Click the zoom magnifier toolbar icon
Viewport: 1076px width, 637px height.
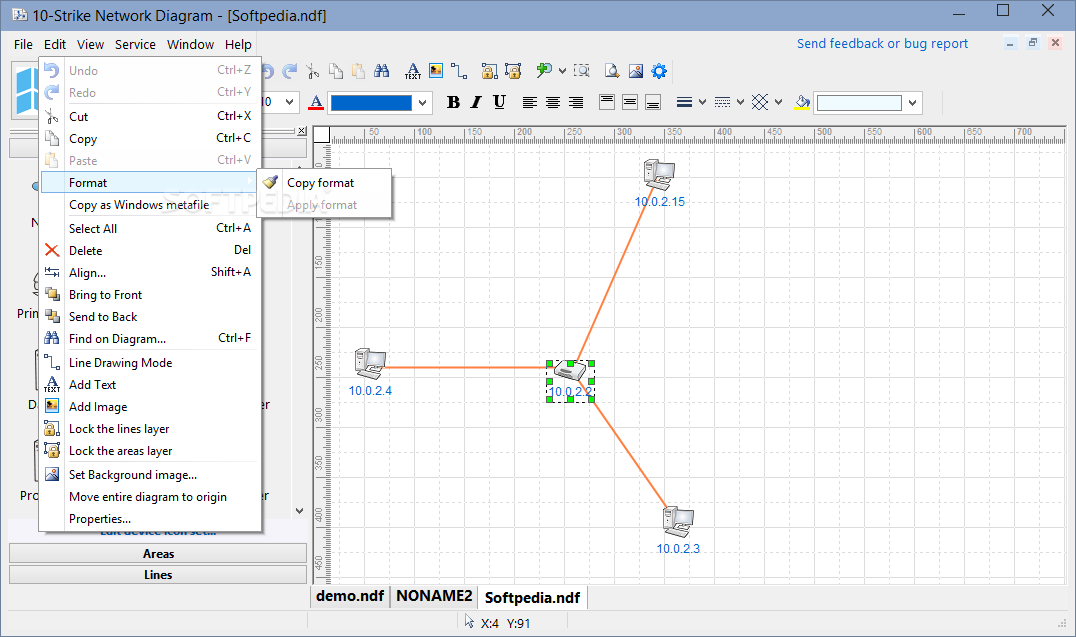point(544,70)
